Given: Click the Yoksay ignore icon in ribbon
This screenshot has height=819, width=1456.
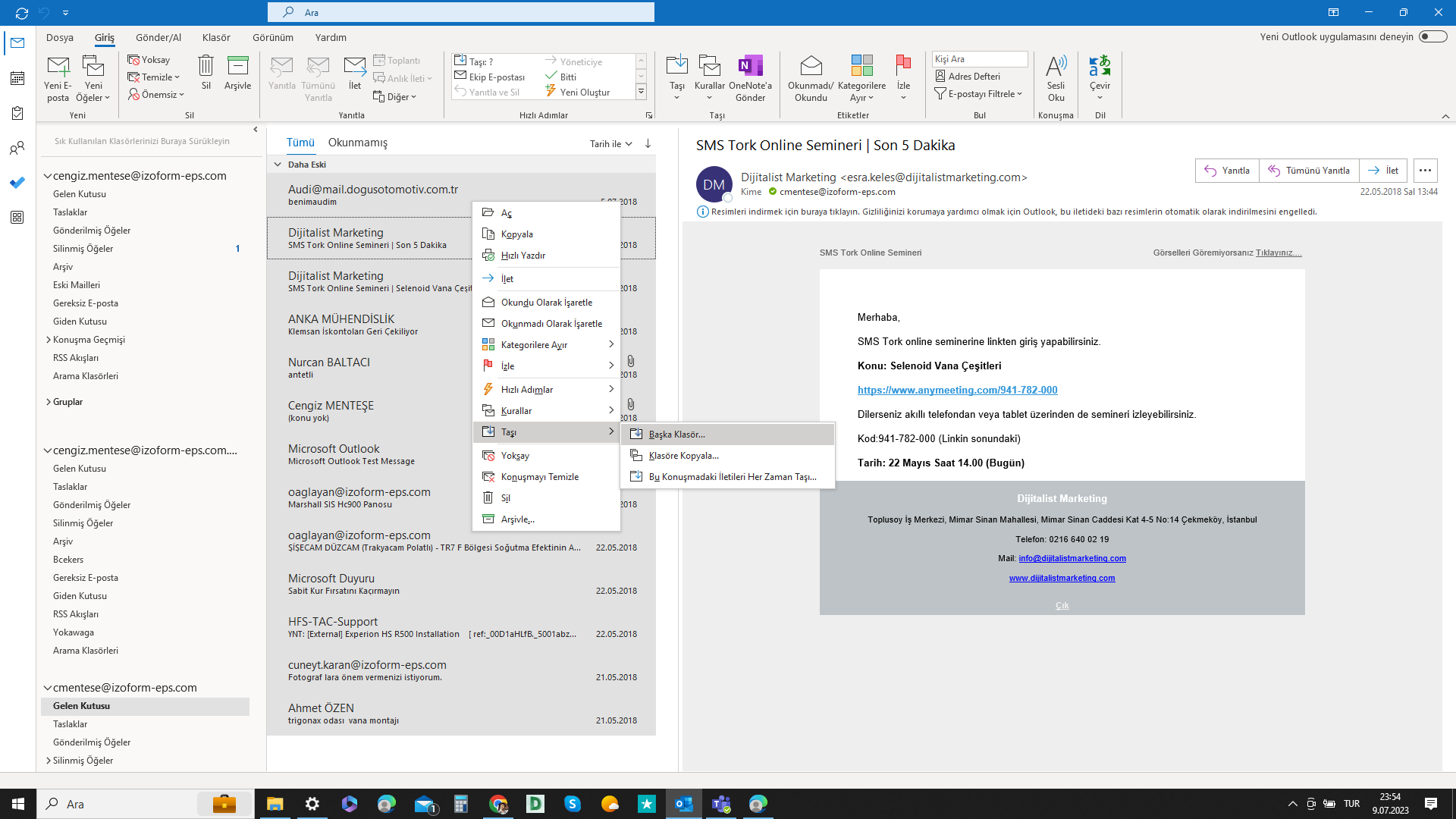Looking at the screenshot, I should (x=149, y=60).
